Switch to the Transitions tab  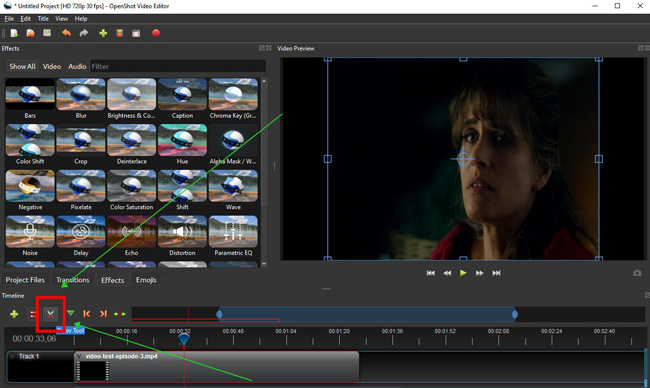[73, 280]
